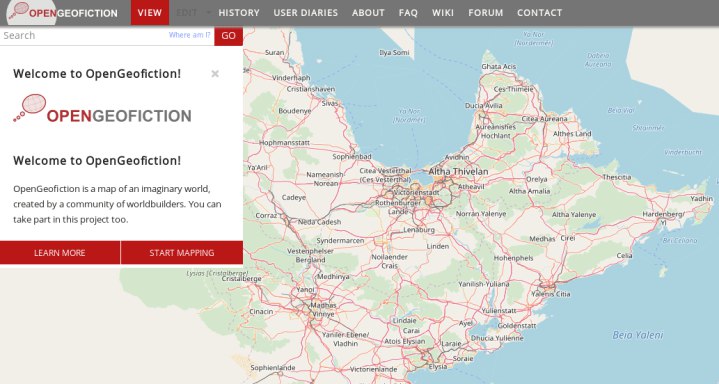
Task: Click the OpenGeofiction logo in header
Action: coord(63,12)
